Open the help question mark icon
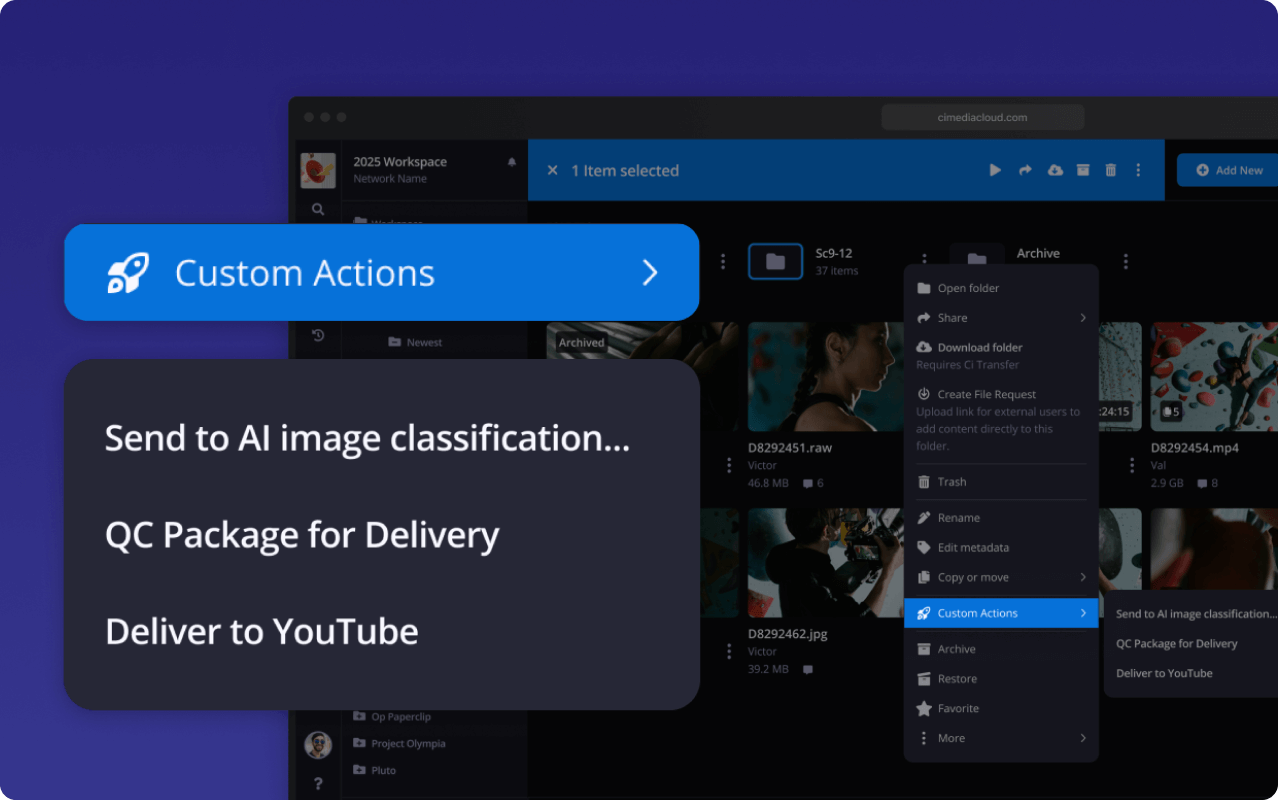Image resolution: width=1278 pixels, height=800 pixels. pos(318,783)
